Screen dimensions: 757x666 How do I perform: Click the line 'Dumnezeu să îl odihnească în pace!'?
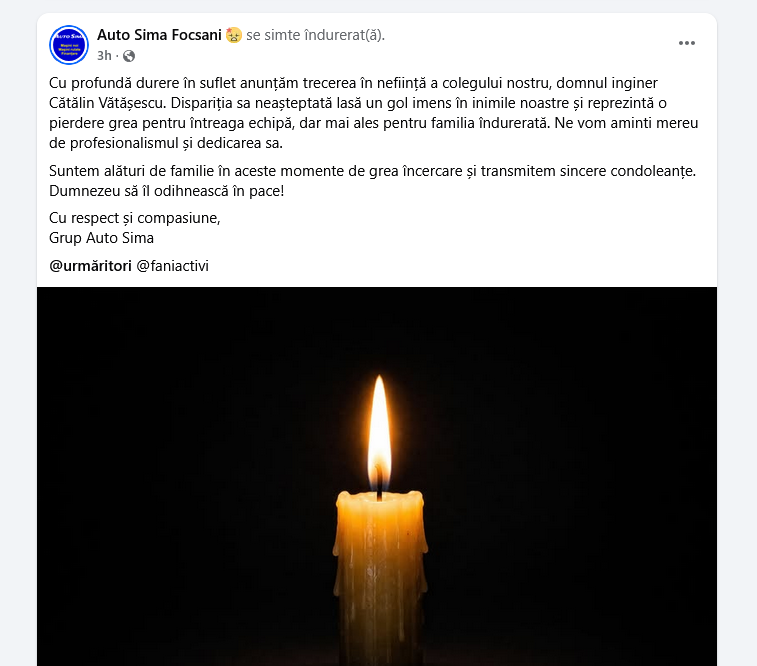click(x=167, y=191)
